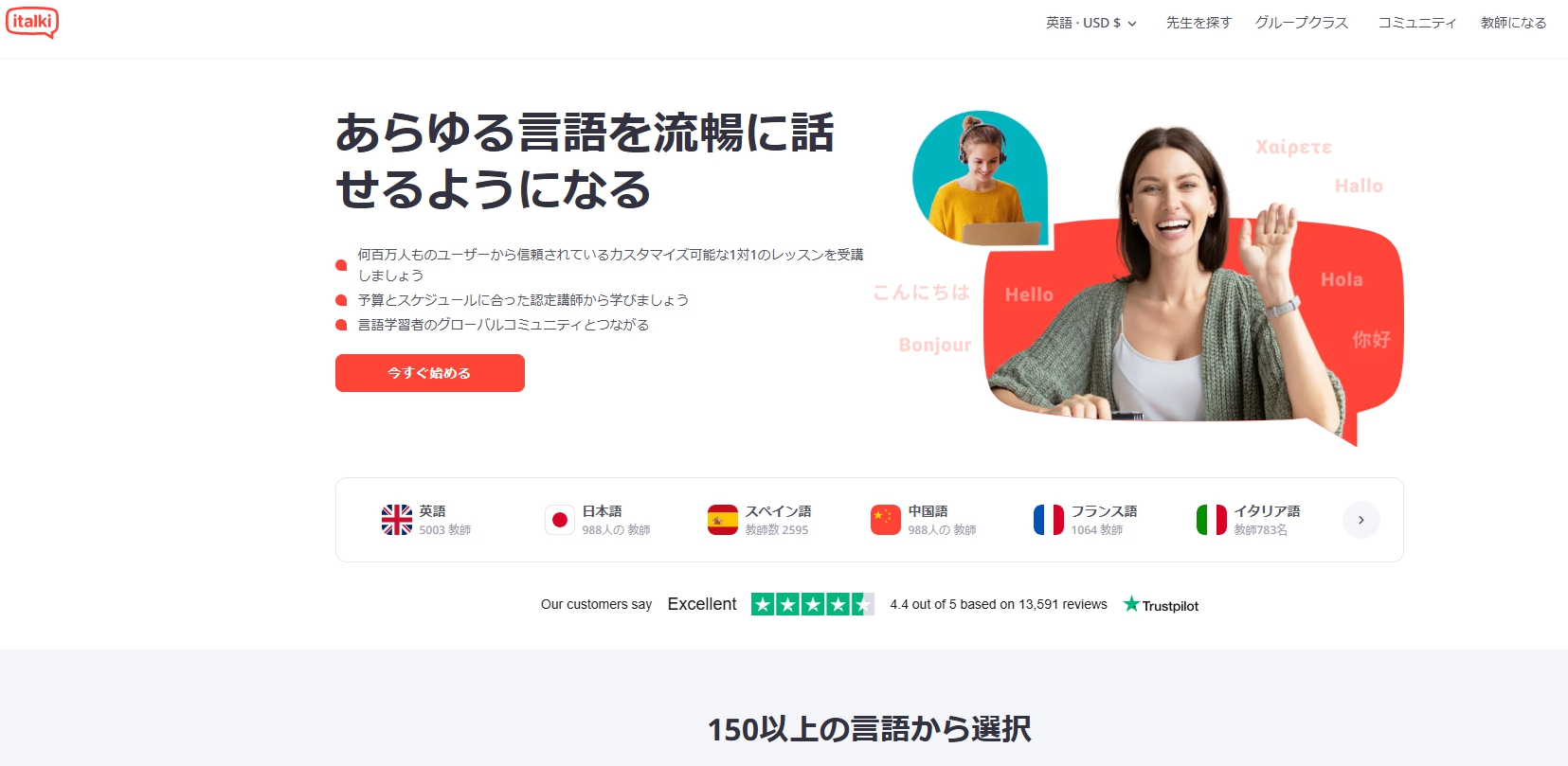Select the Japanese flag icon
This screenshot has height=766, width=1568.
click(x=560, y=520)
